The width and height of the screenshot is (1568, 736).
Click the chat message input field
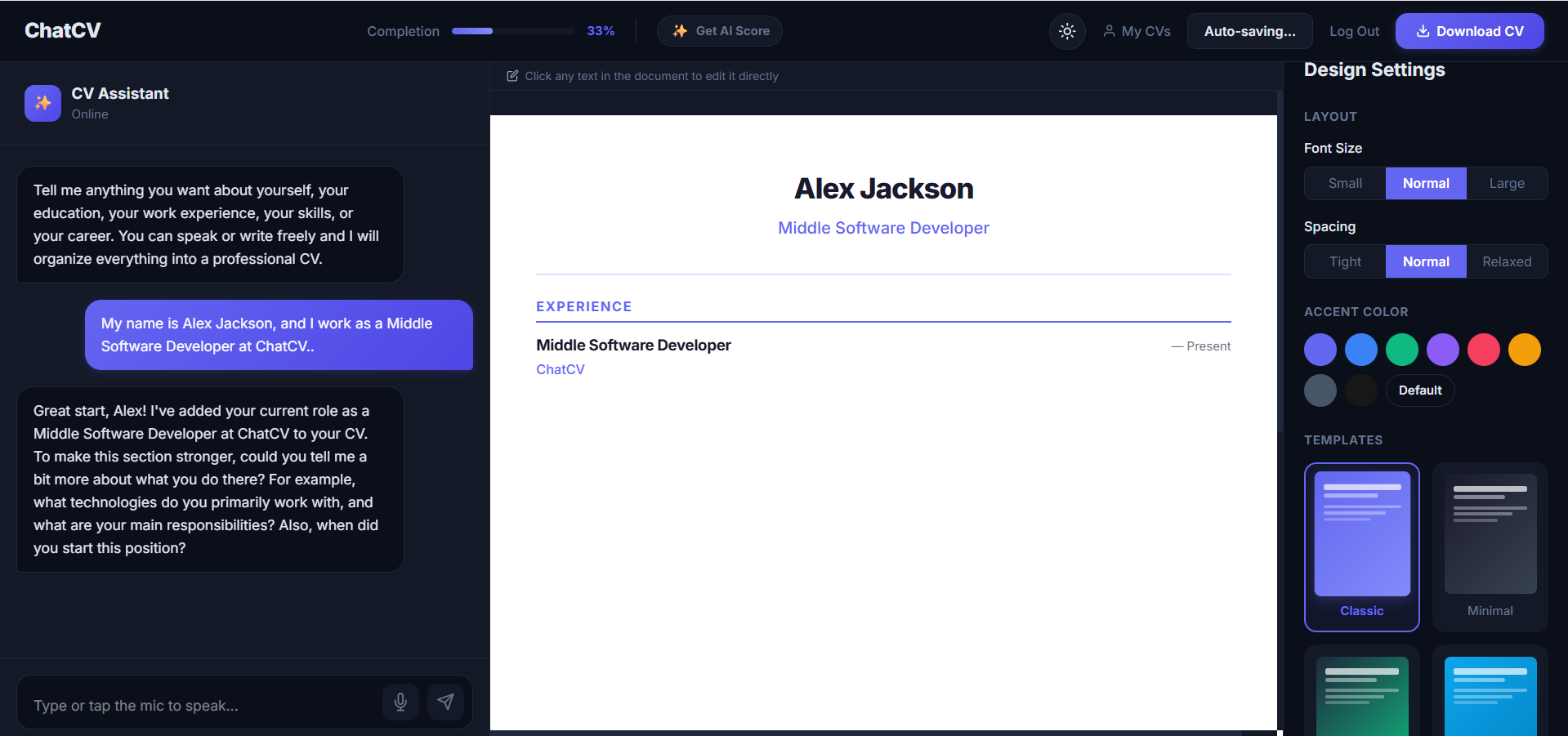pyautogui.click(x=196, y=705)
